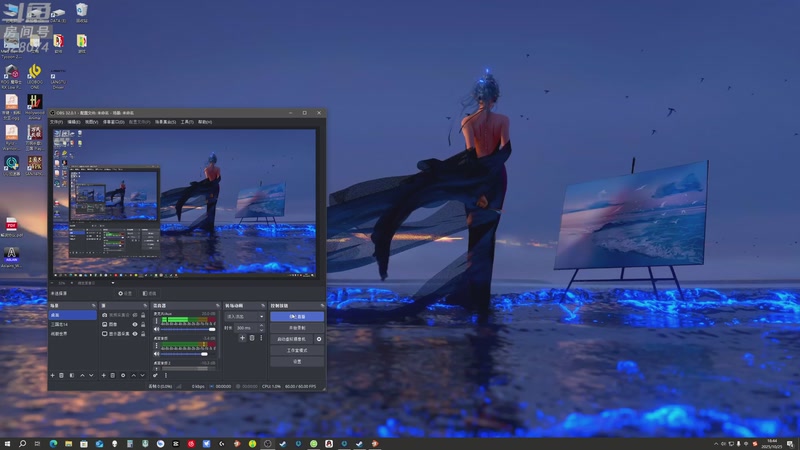Select the LEOBOG ONE desktop shortcut
This screenshot has height=450, width=800.
pos(34,76)
